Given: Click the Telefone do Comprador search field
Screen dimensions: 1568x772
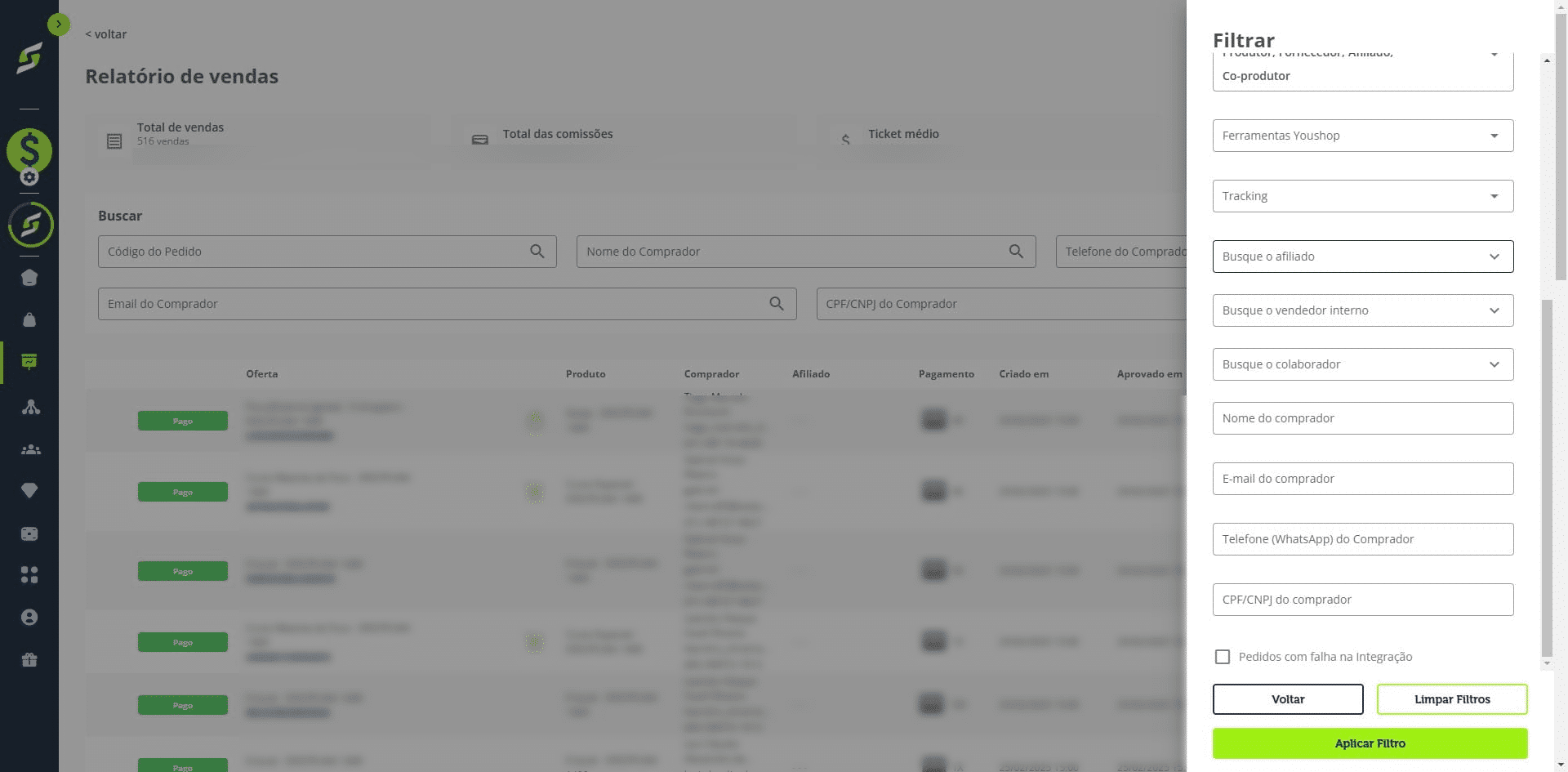Looking at the screenshot, I should click(x=1121, y=252).
